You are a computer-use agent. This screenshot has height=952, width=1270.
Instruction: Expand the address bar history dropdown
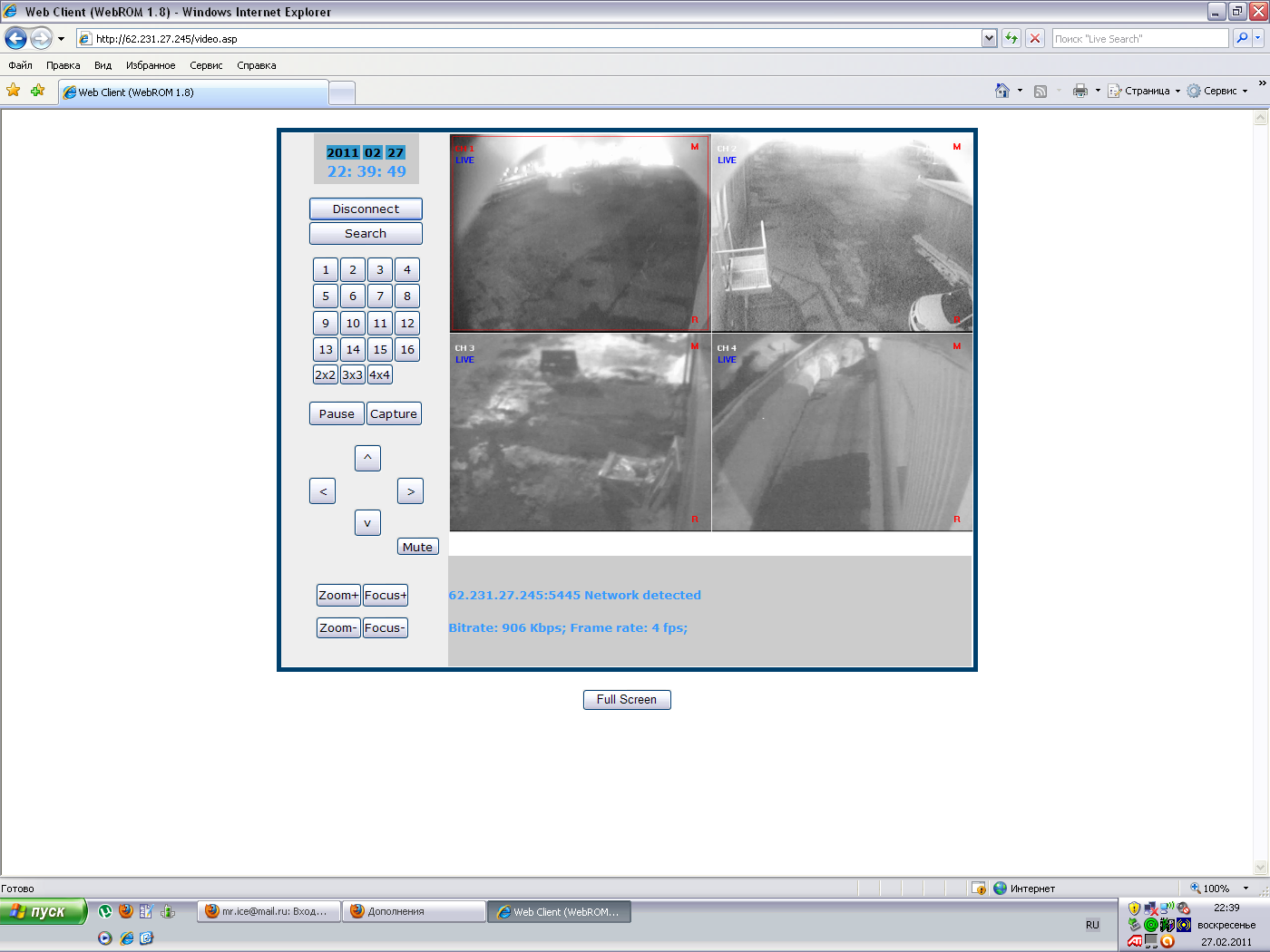989,38
